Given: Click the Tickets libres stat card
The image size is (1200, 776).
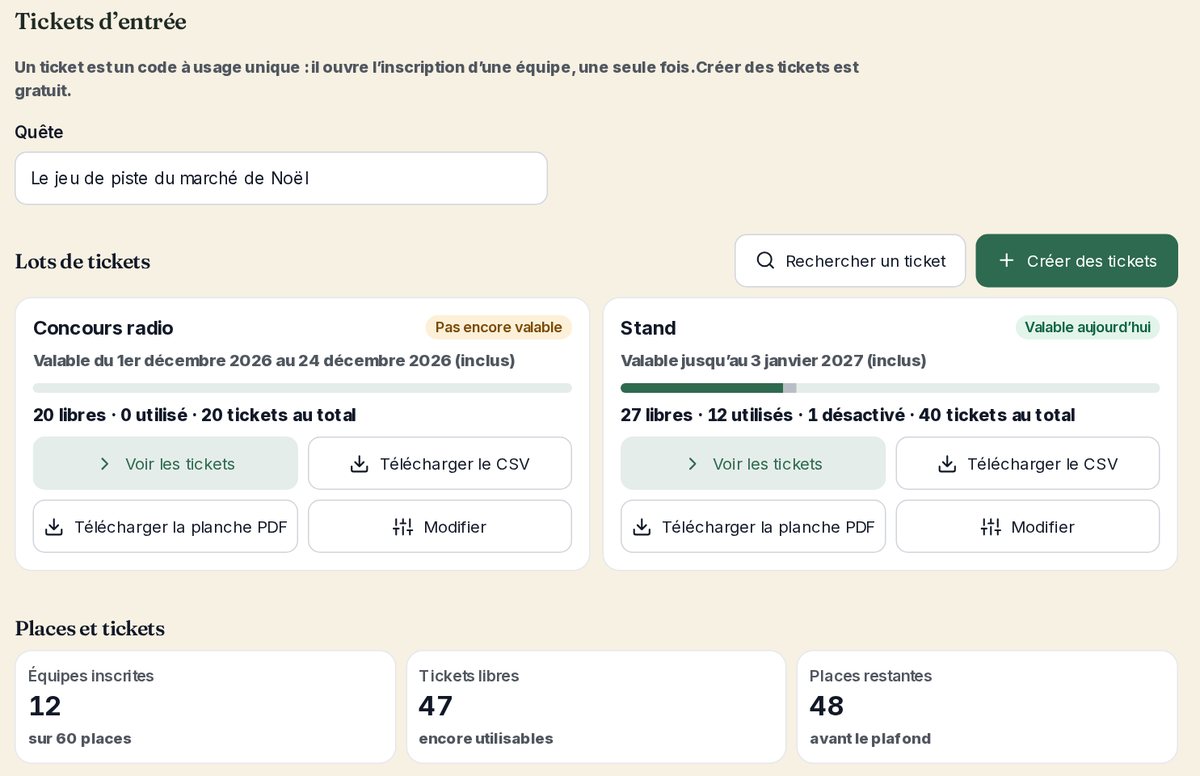Looking at the screenshot, I should pos(596,707).
